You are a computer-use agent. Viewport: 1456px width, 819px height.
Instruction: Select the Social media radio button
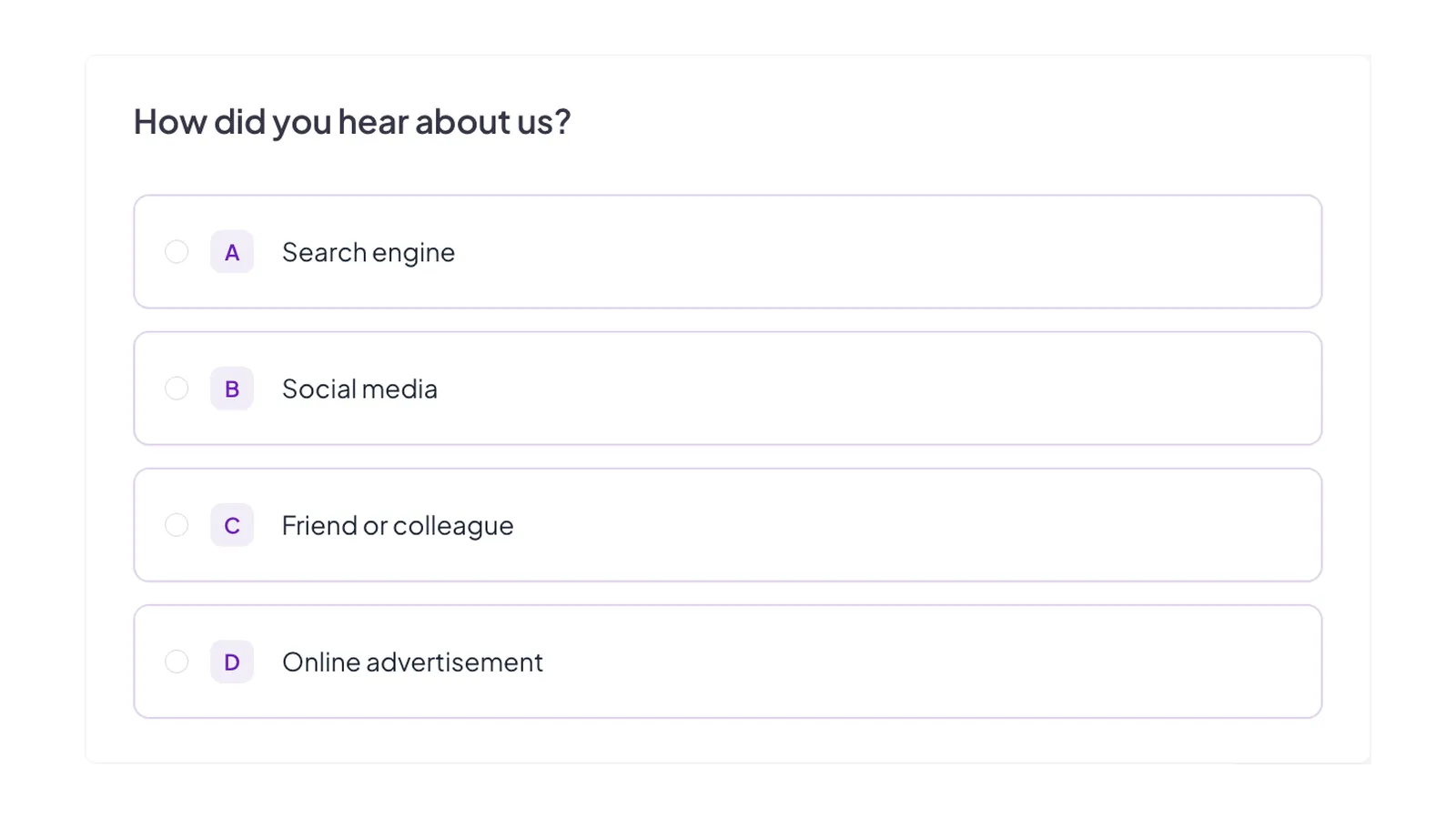pyautogui.click(x=177, y=389)
